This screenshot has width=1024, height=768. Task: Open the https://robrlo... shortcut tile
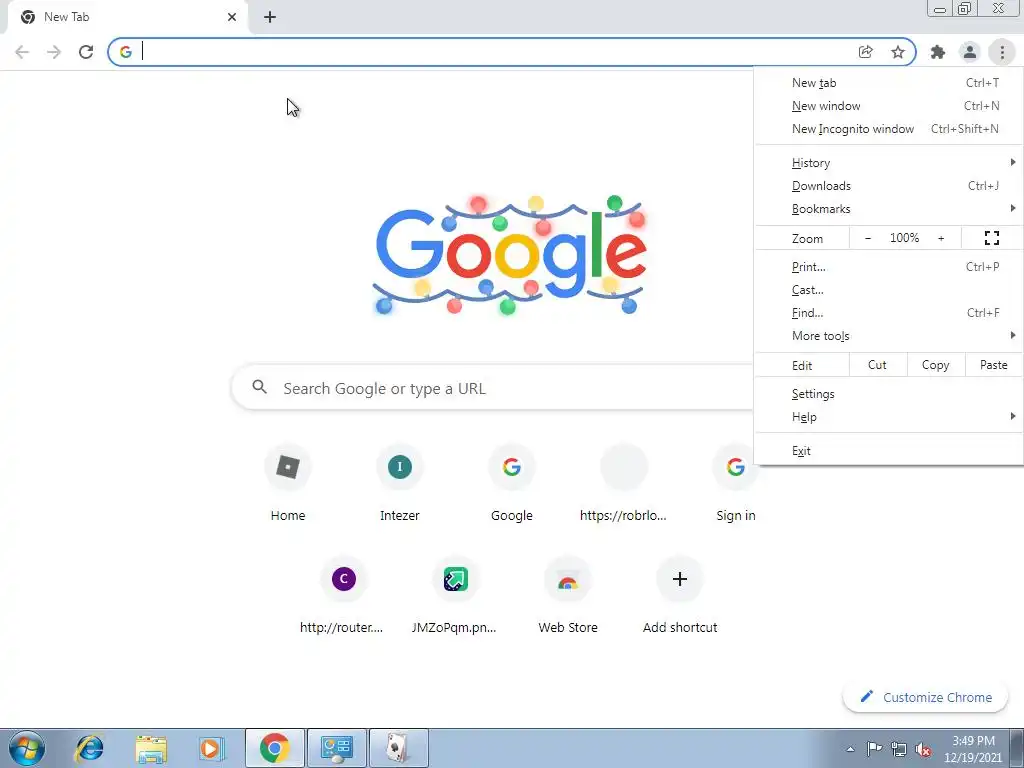point(624,483)
